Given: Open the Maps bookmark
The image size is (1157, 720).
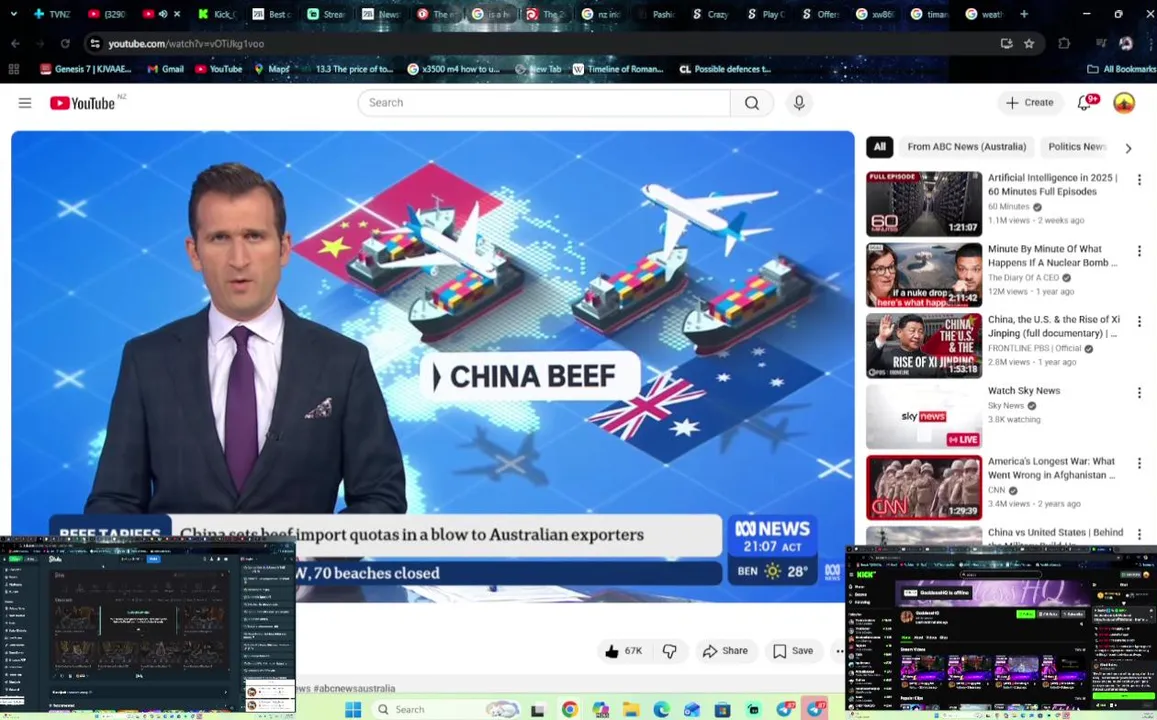Looking at the screenshot, I should [272, 69].
